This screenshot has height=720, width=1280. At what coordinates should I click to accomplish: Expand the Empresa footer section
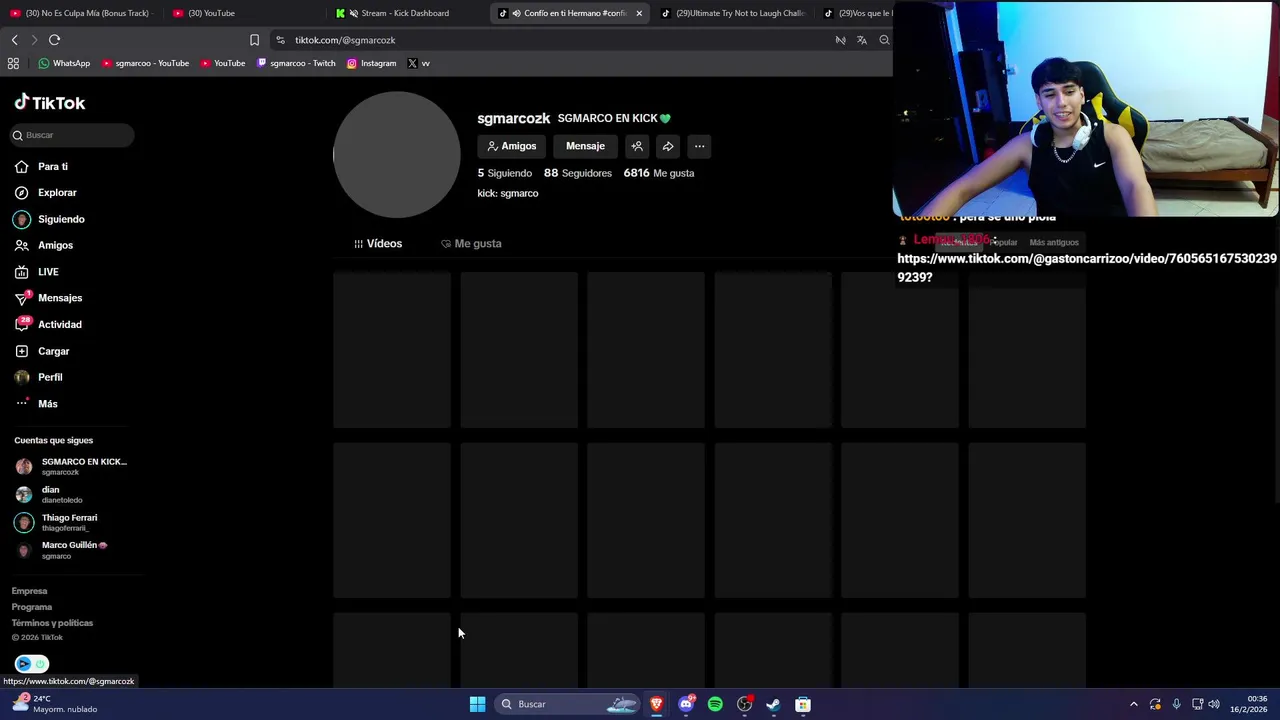[x=29, y=591]
